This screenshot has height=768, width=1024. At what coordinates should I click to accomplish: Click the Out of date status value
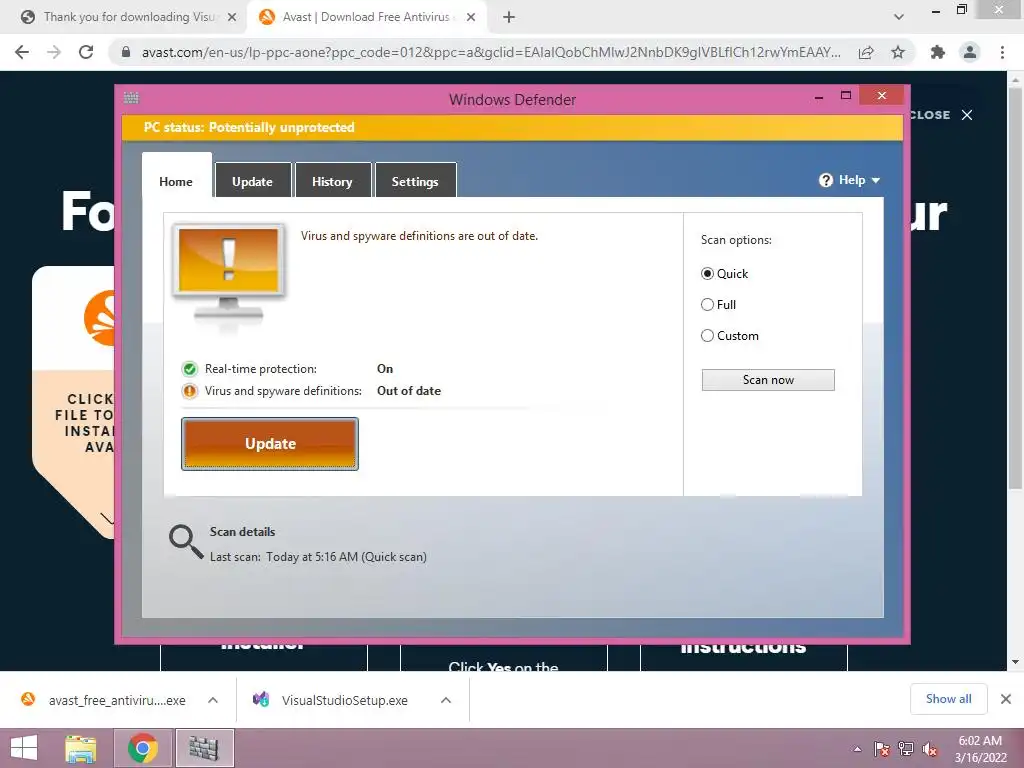pos(409,391)
